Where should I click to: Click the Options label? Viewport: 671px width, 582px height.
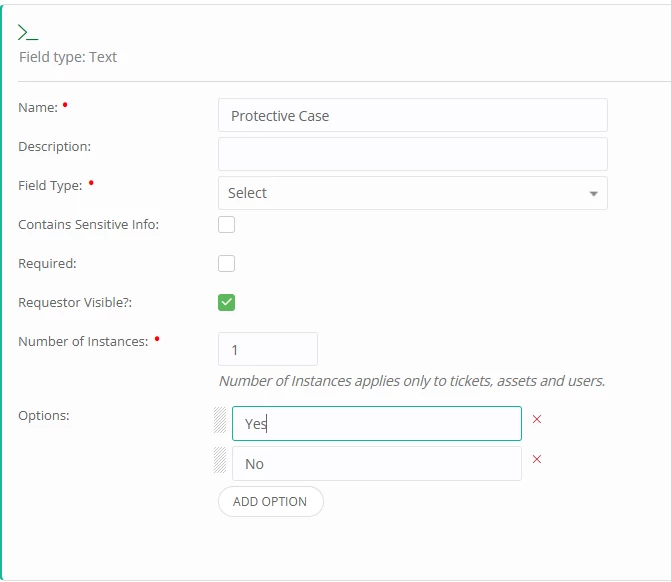point(44,415)
